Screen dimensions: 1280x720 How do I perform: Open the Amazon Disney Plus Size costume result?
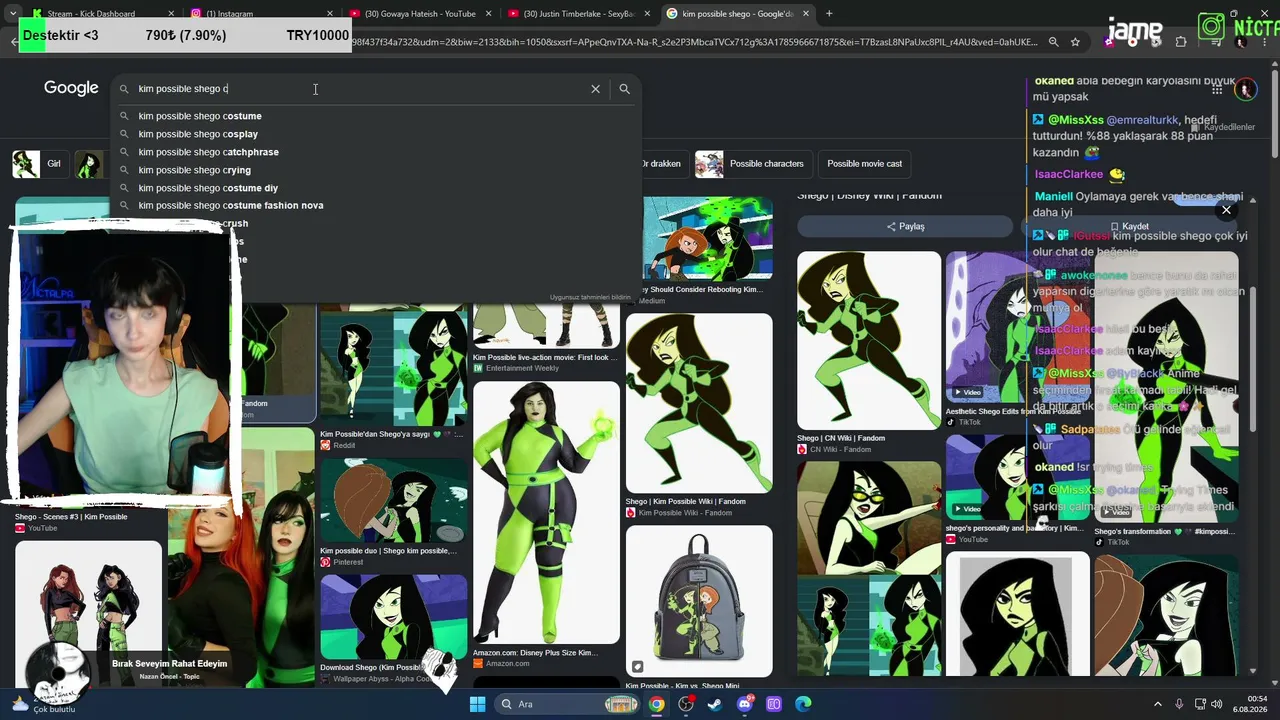[x=546, y=512]
